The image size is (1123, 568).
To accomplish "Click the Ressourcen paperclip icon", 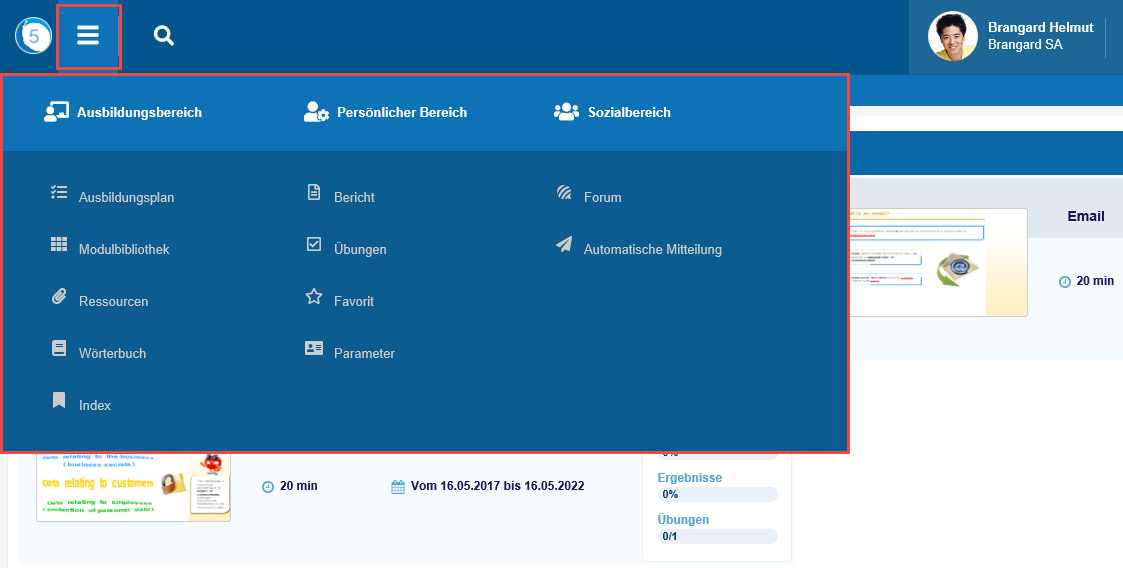I will tap(59, 297).
